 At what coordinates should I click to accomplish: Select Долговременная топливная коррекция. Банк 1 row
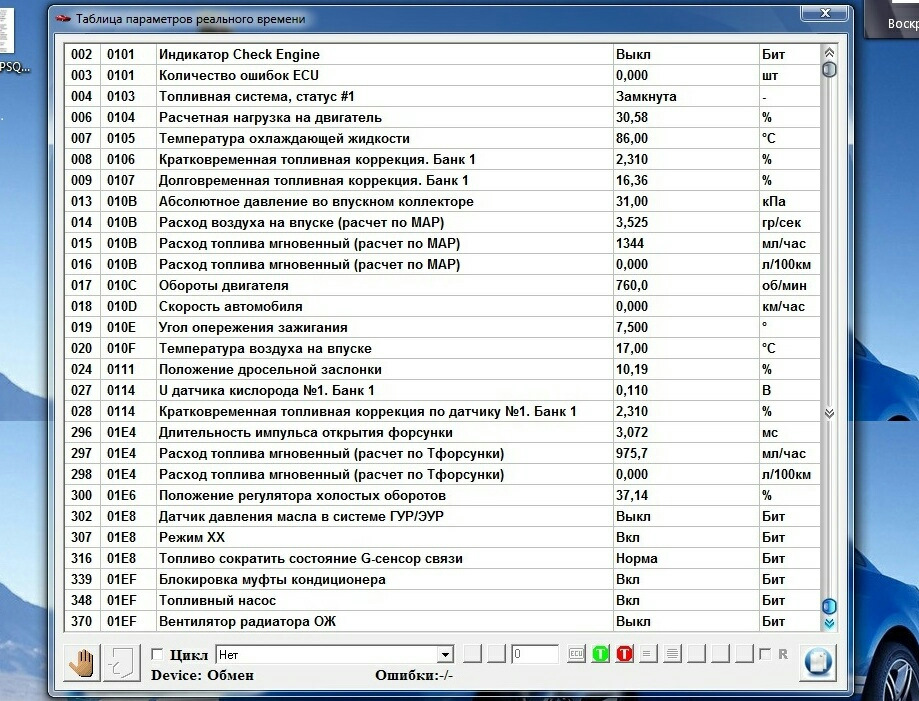(x=443, y=181)
